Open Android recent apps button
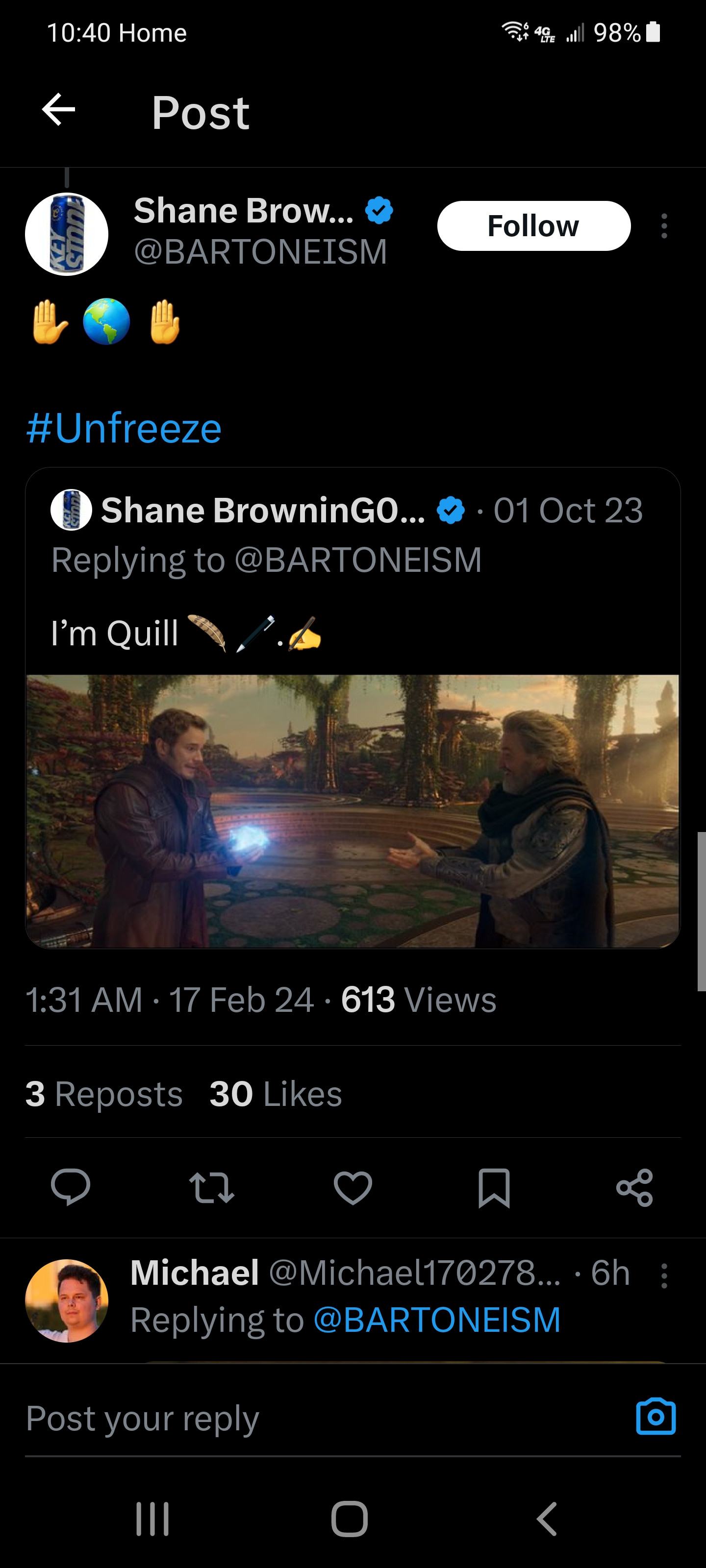 152,1519
